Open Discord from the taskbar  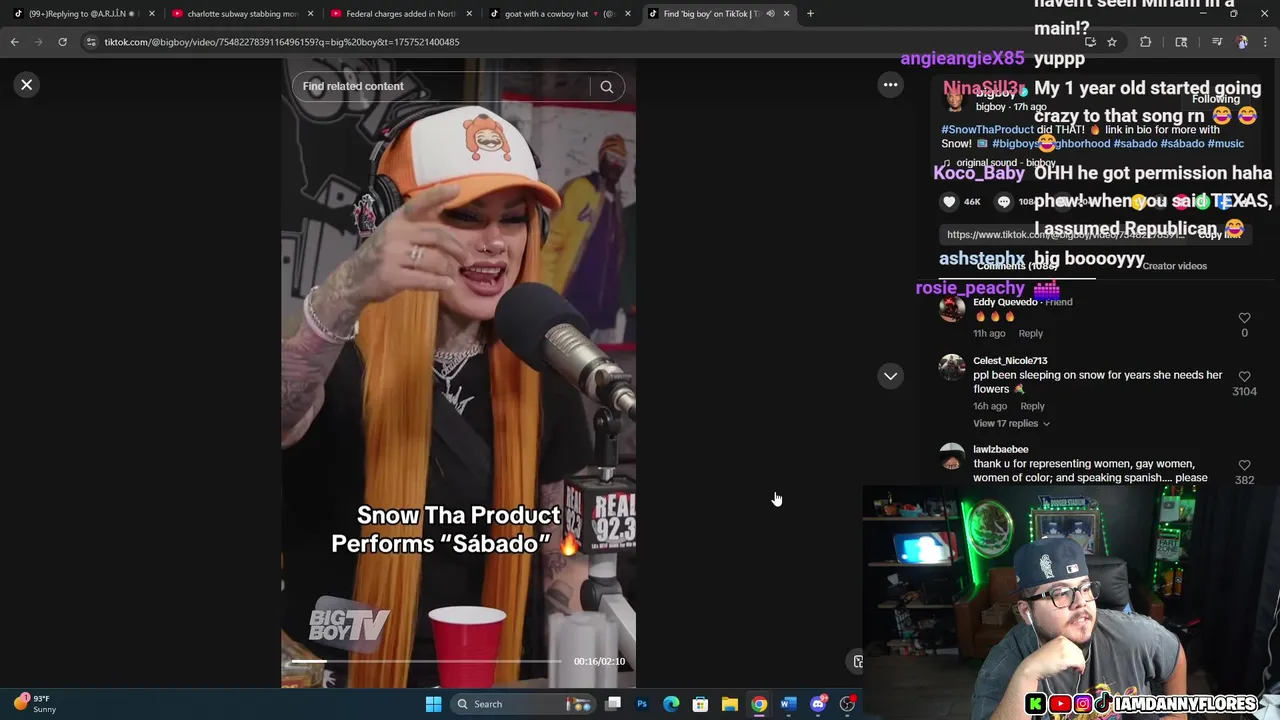[x=818, y=704]
